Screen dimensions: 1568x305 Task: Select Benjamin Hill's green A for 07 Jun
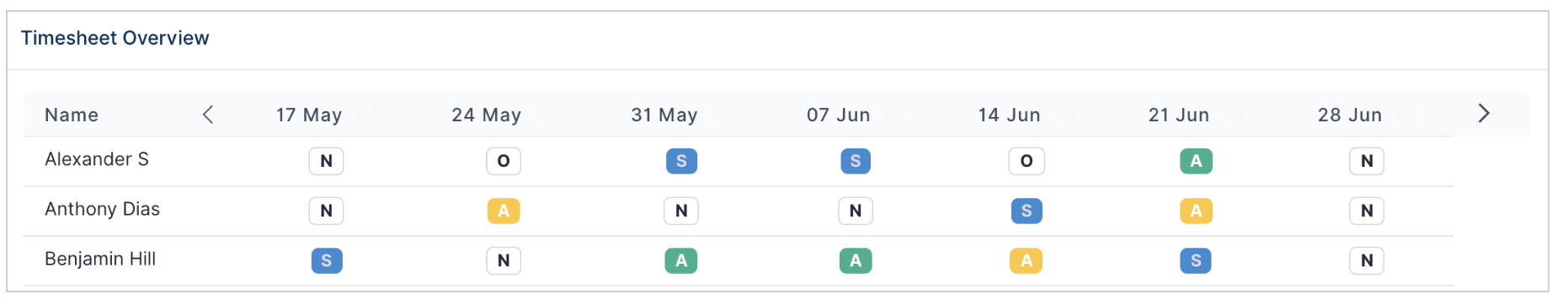coord(856,260)
